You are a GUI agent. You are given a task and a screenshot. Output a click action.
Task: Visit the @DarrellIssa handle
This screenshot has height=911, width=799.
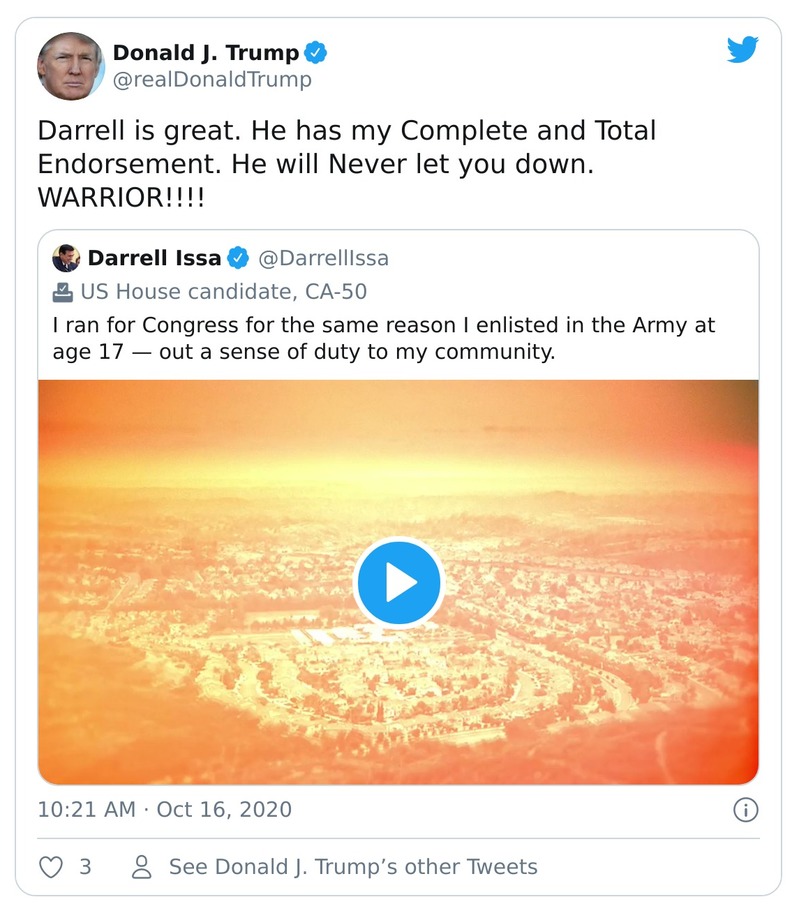click(x=323, y=258)
